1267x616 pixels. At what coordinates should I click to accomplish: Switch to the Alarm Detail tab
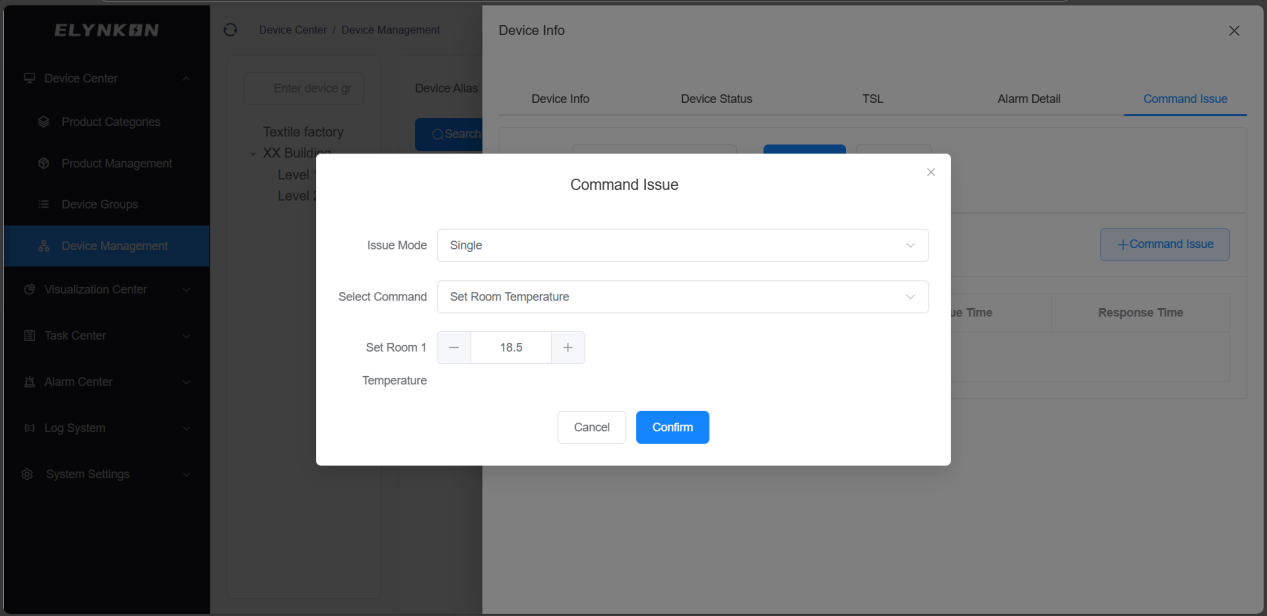click(1029, 99)
